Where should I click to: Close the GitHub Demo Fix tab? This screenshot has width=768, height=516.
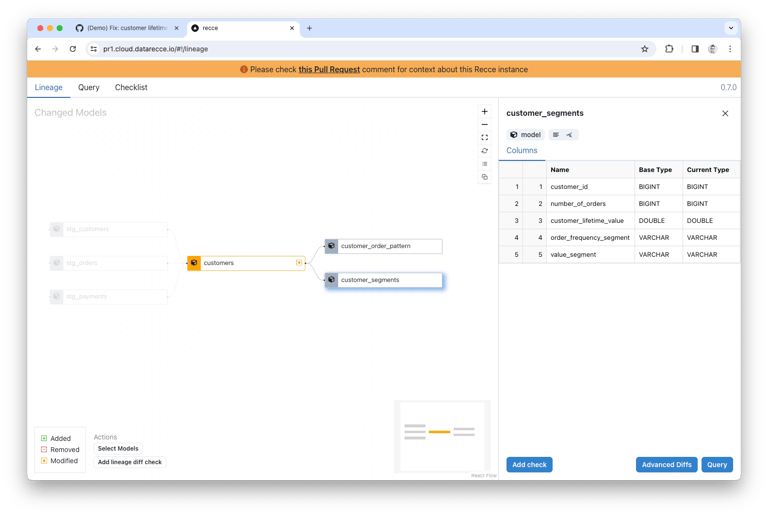(x=176, y=28)
